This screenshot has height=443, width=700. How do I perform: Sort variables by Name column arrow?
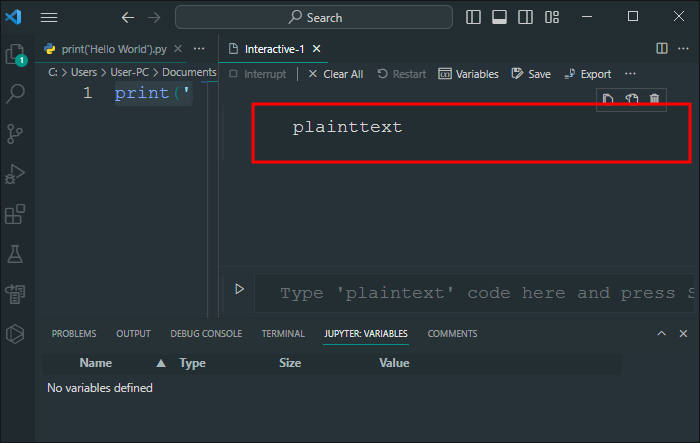pos(161,363)
